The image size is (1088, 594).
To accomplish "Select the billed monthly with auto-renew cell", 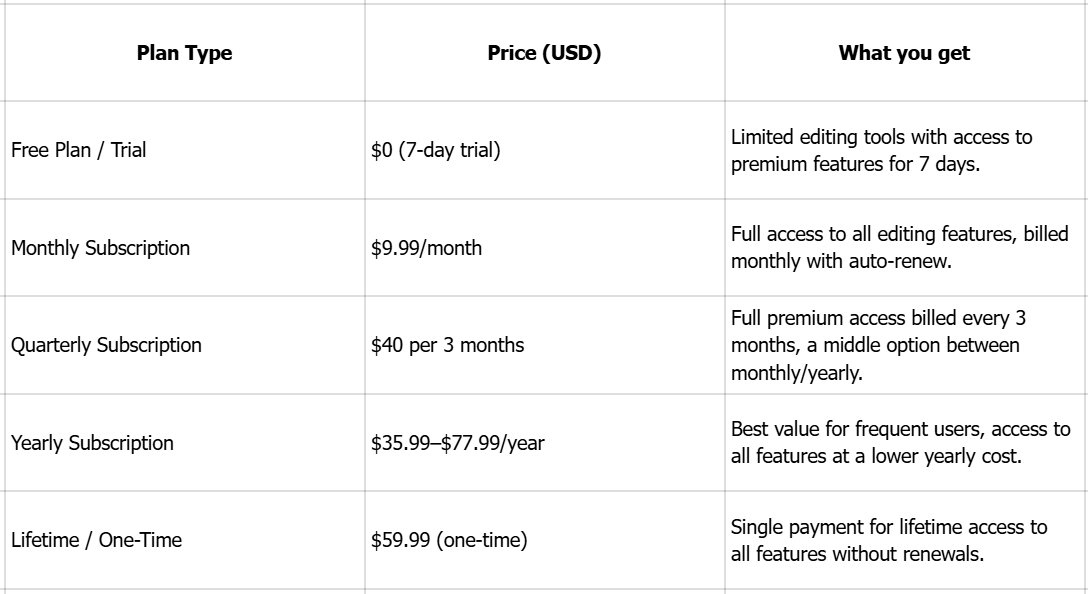I will click(x=900, y=248).
